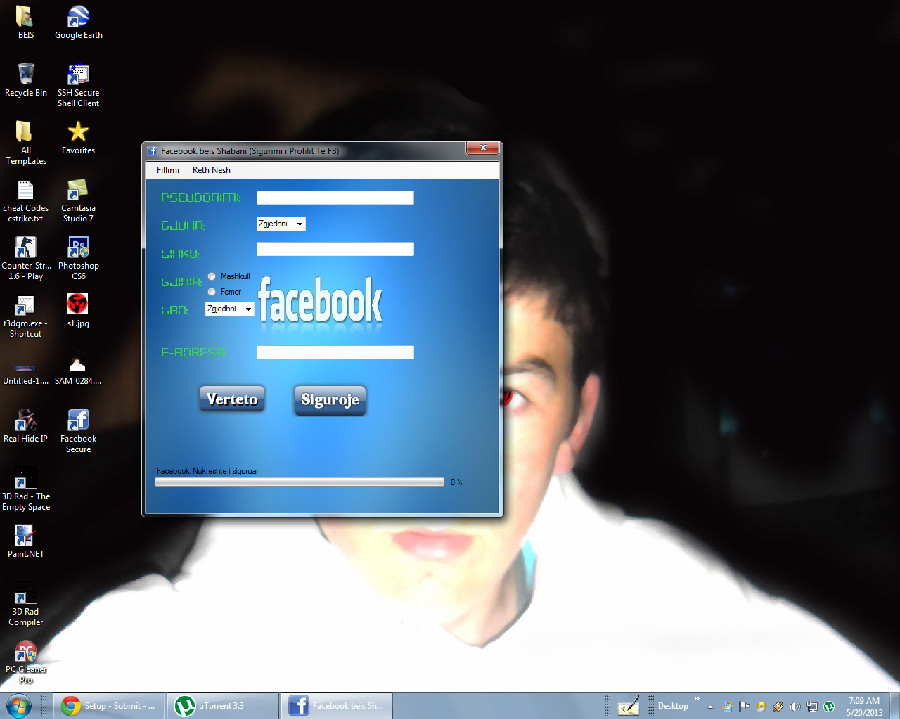
Task: Launch PC Cleaner Pro shortcut
Action: pyautogui.click(x=25, y=662)
